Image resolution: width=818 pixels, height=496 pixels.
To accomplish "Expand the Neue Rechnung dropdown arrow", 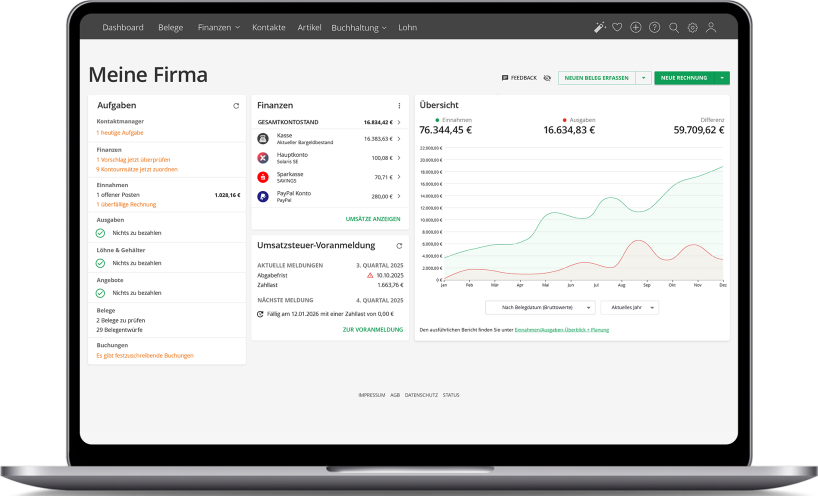I will tap(721, 77).
